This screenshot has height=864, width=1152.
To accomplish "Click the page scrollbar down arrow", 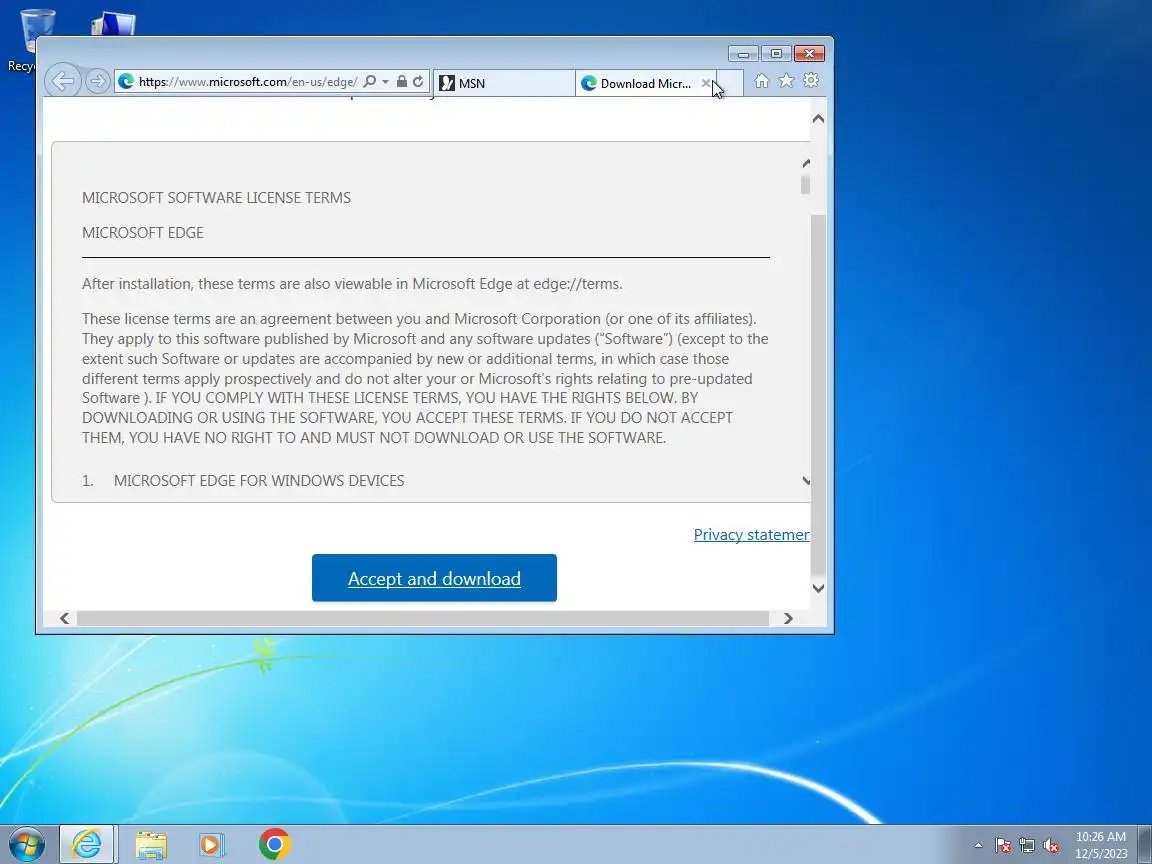I will (818, 588).
